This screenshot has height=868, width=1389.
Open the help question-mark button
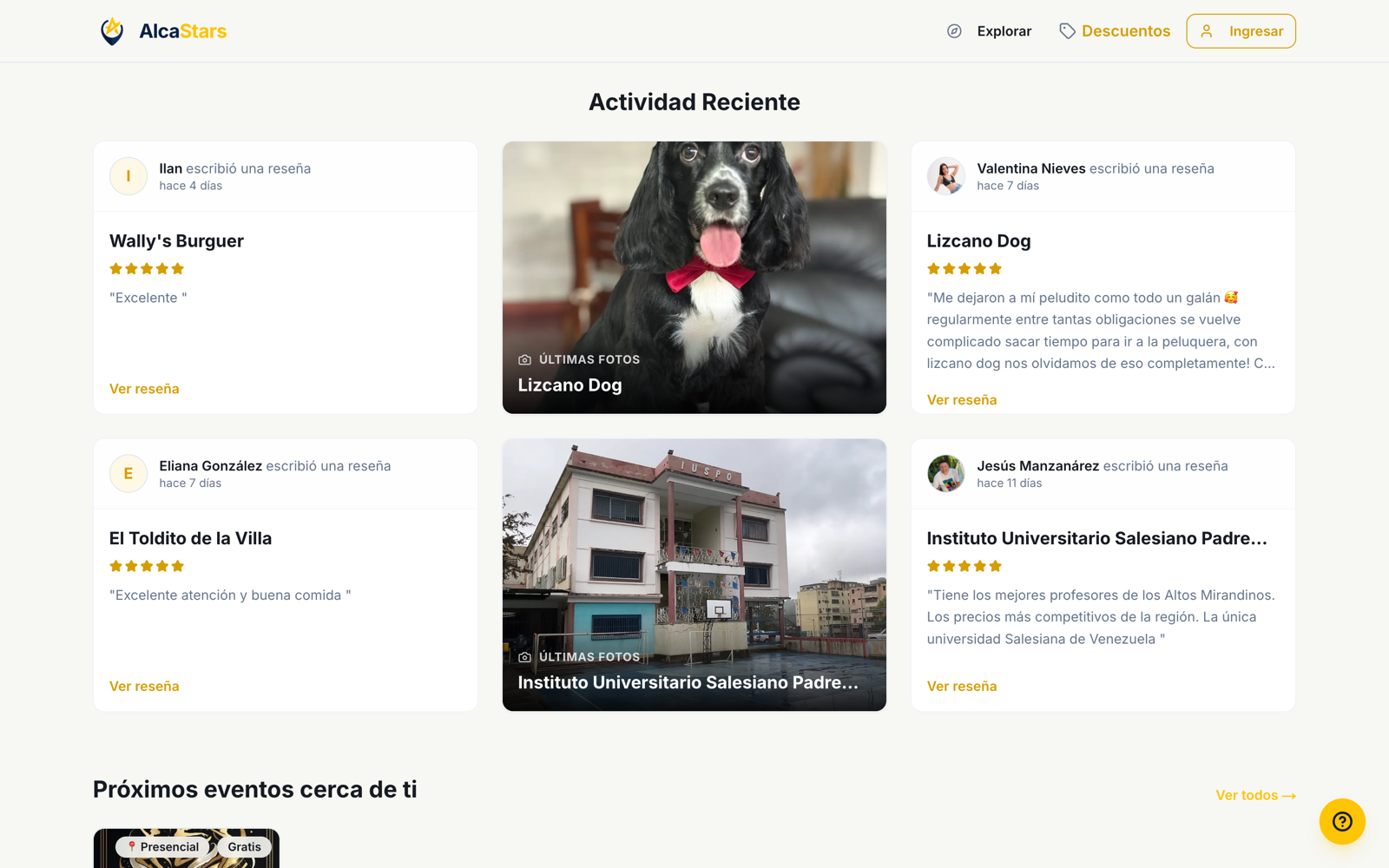tap(1342, 821)
